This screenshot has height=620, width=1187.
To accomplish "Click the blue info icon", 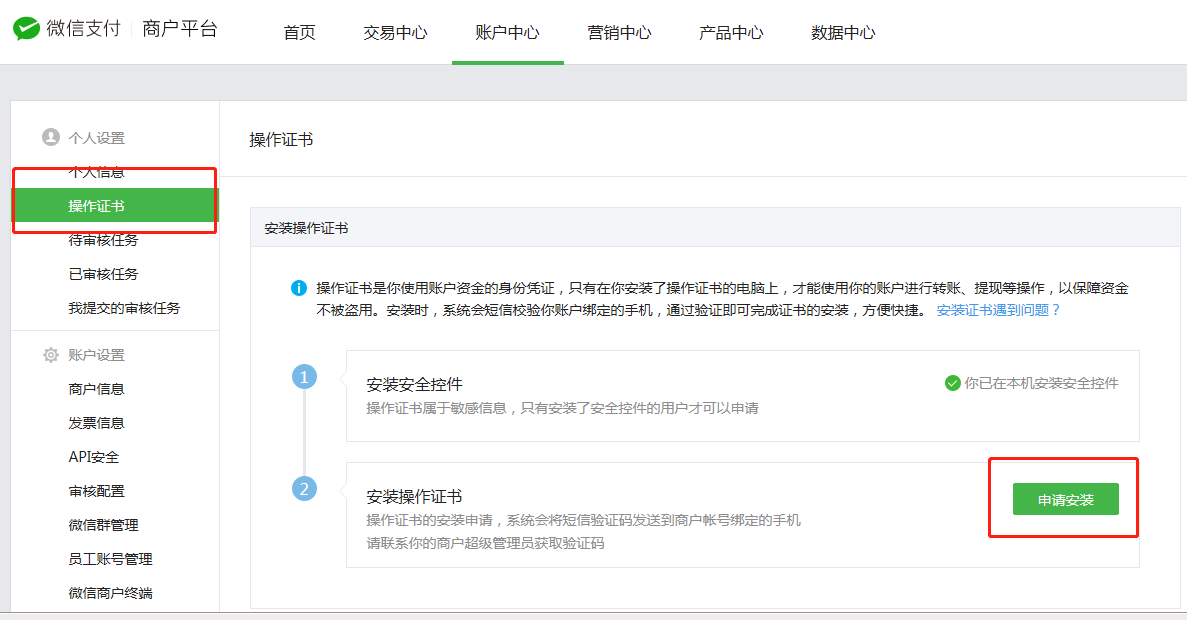I will pyautogui.click(x=298, y=288).
